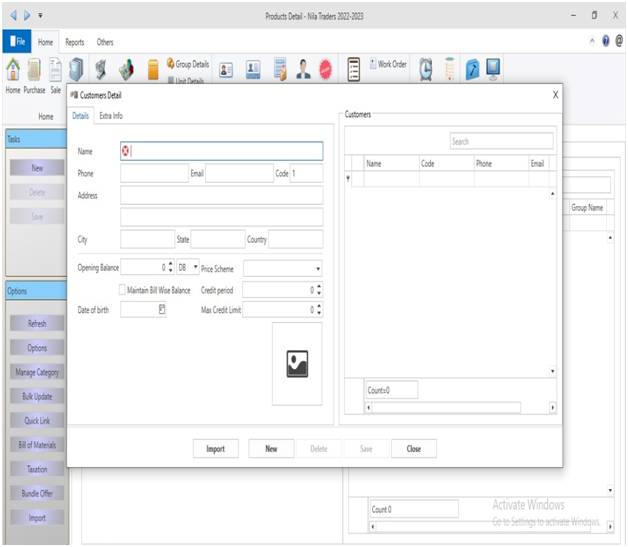Click the Email input field
The height and width of the screenshot is (547, 628).
[x=239, y=173]
